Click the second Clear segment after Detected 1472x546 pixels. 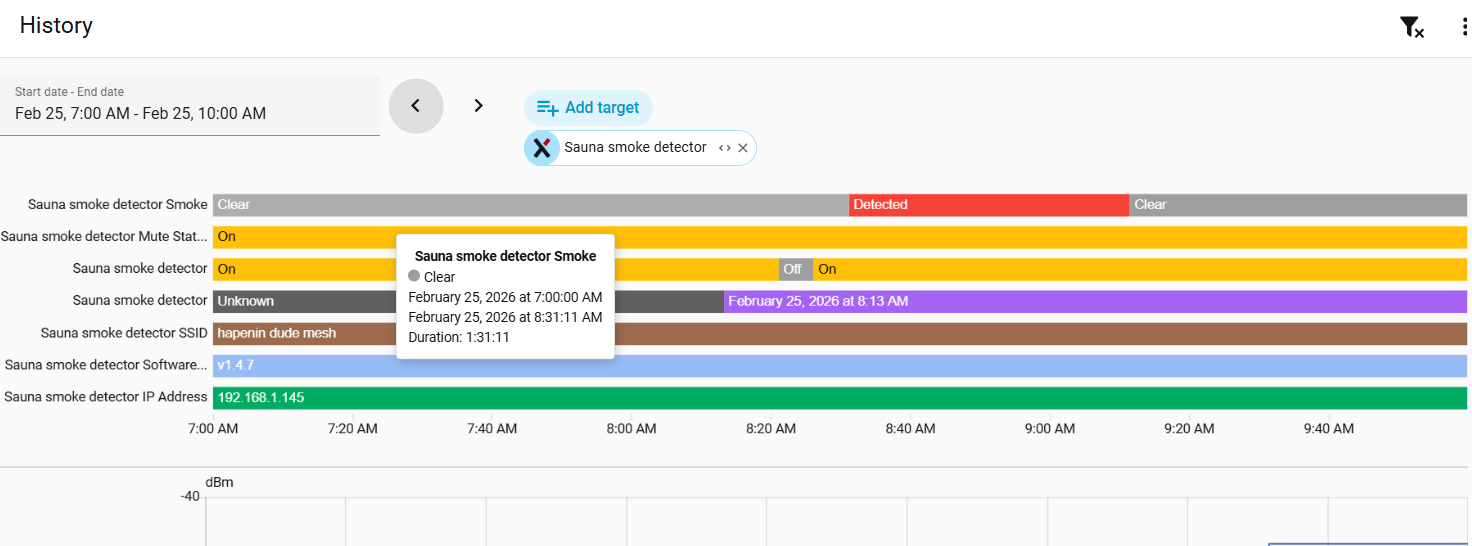pos(1297,205)
